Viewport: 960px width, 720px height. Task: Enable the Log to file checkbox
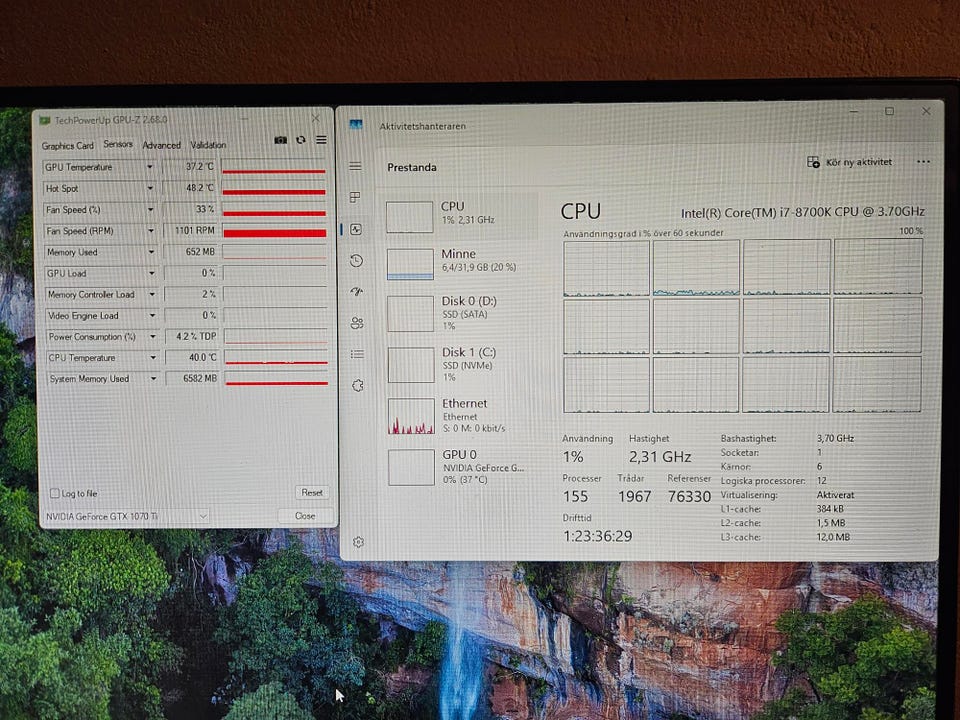[55, 493]
